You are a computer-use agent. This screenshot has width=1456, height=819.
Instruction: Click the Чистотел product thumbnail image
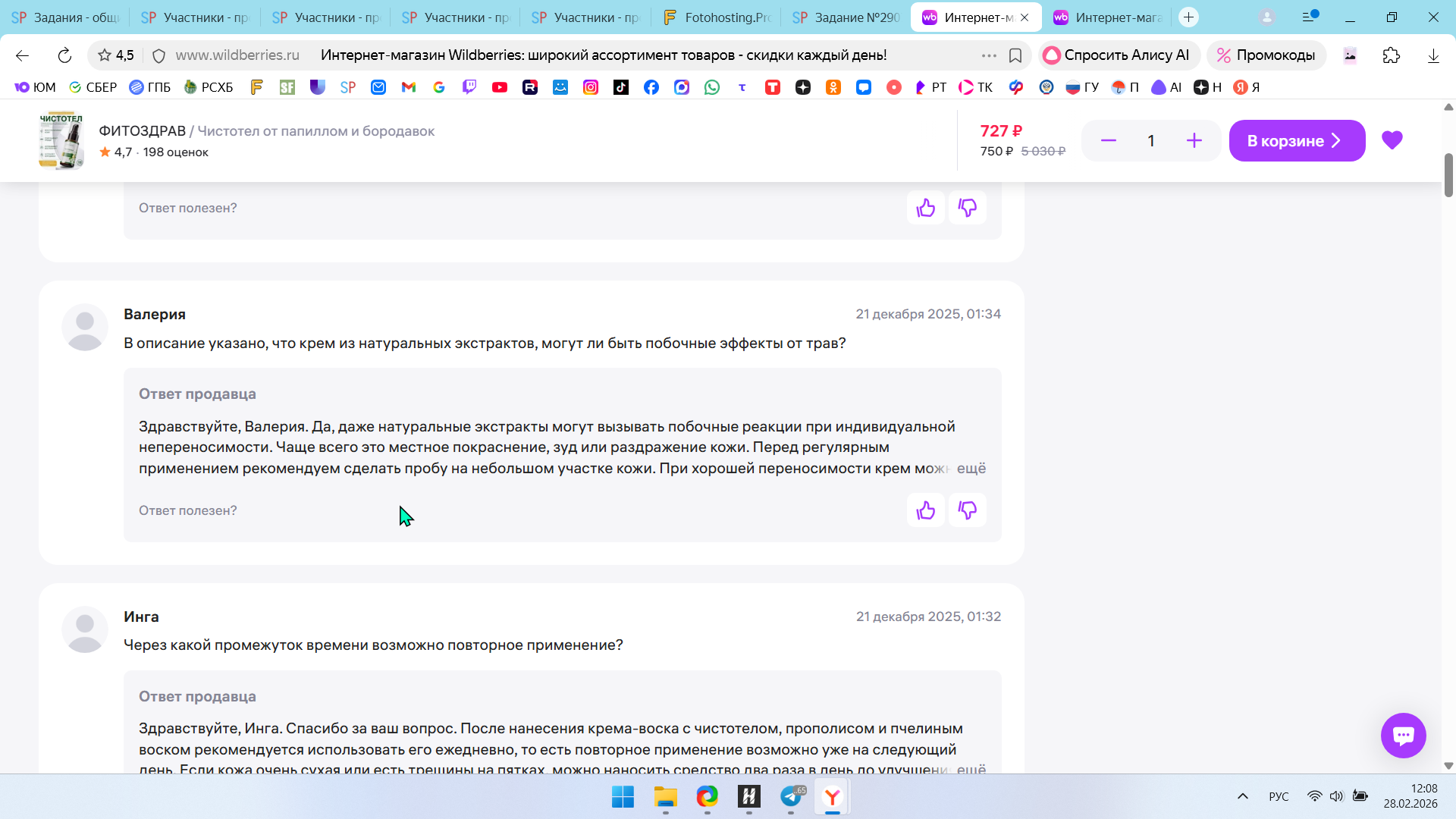(61, 141)
